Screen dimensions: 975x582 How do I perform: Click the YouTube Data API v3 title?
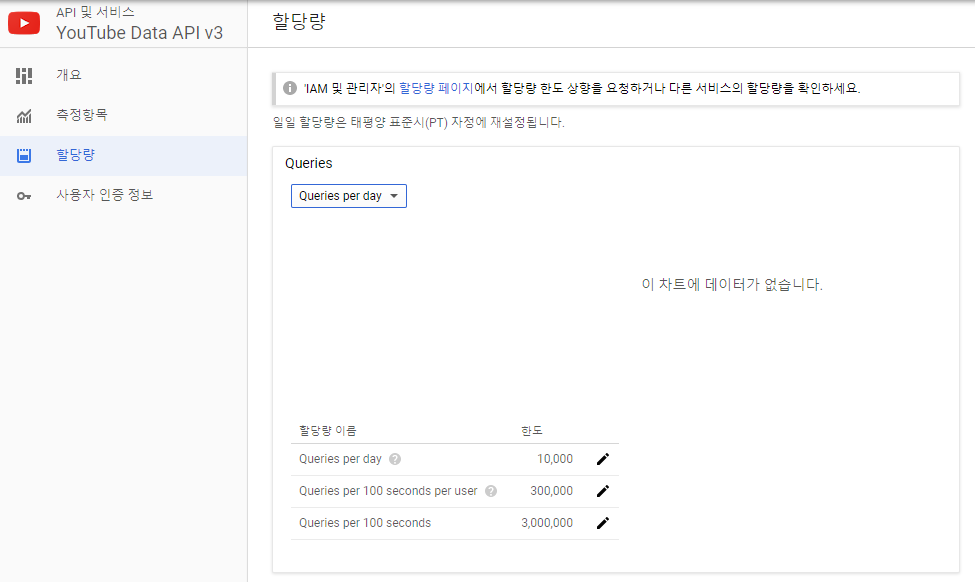(x=139, y=33)
